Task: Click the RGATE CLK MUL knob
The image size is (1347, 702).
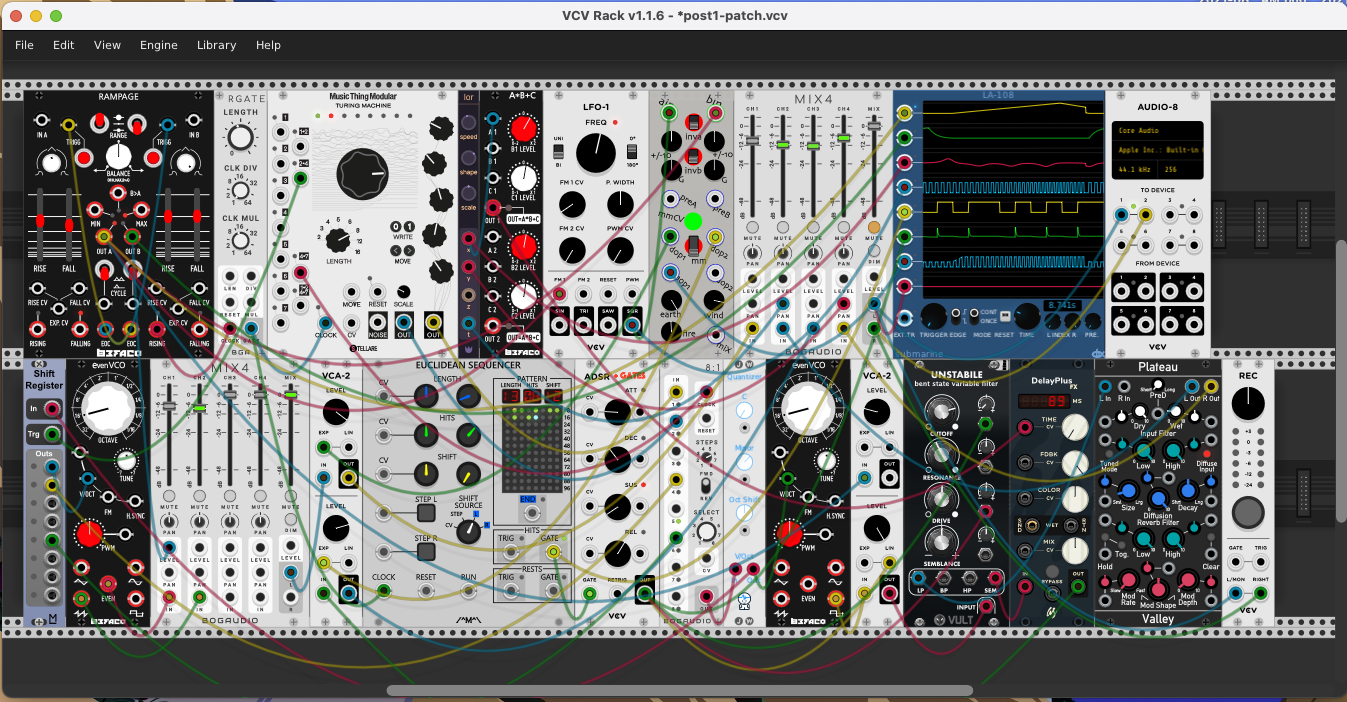Action: [x=241, y=241]
